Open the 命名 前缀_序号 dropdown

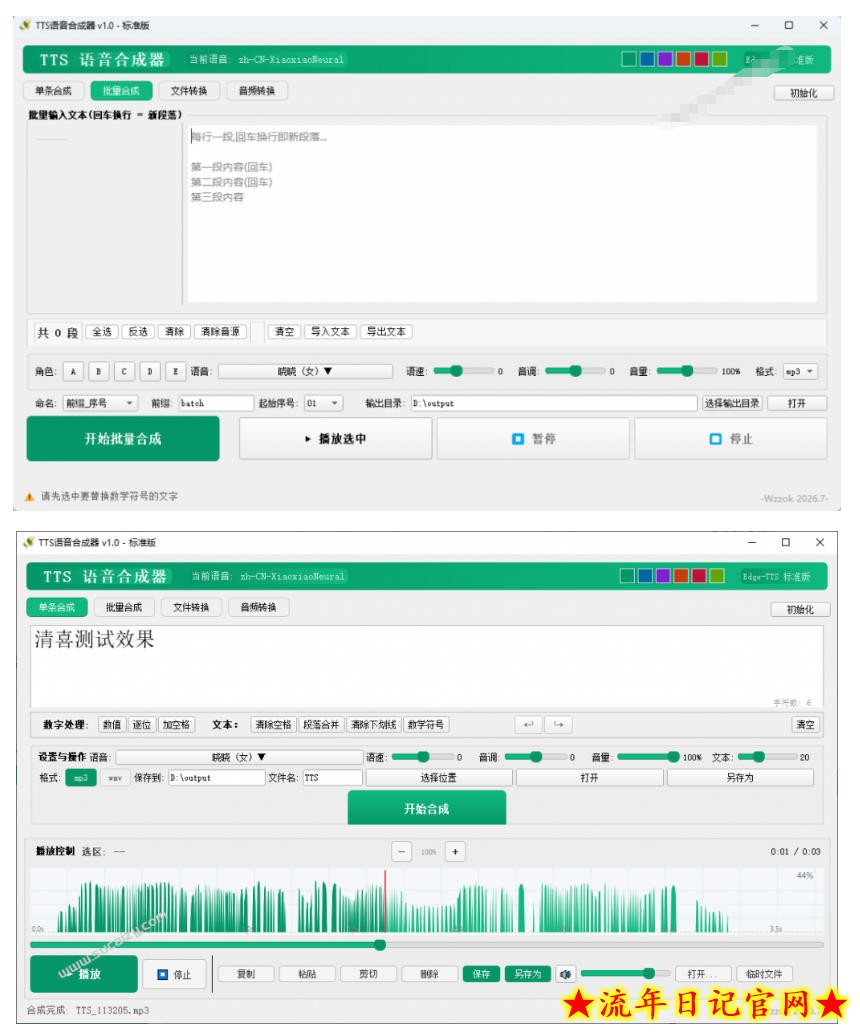pyautogui.click(x=100, y=403)
